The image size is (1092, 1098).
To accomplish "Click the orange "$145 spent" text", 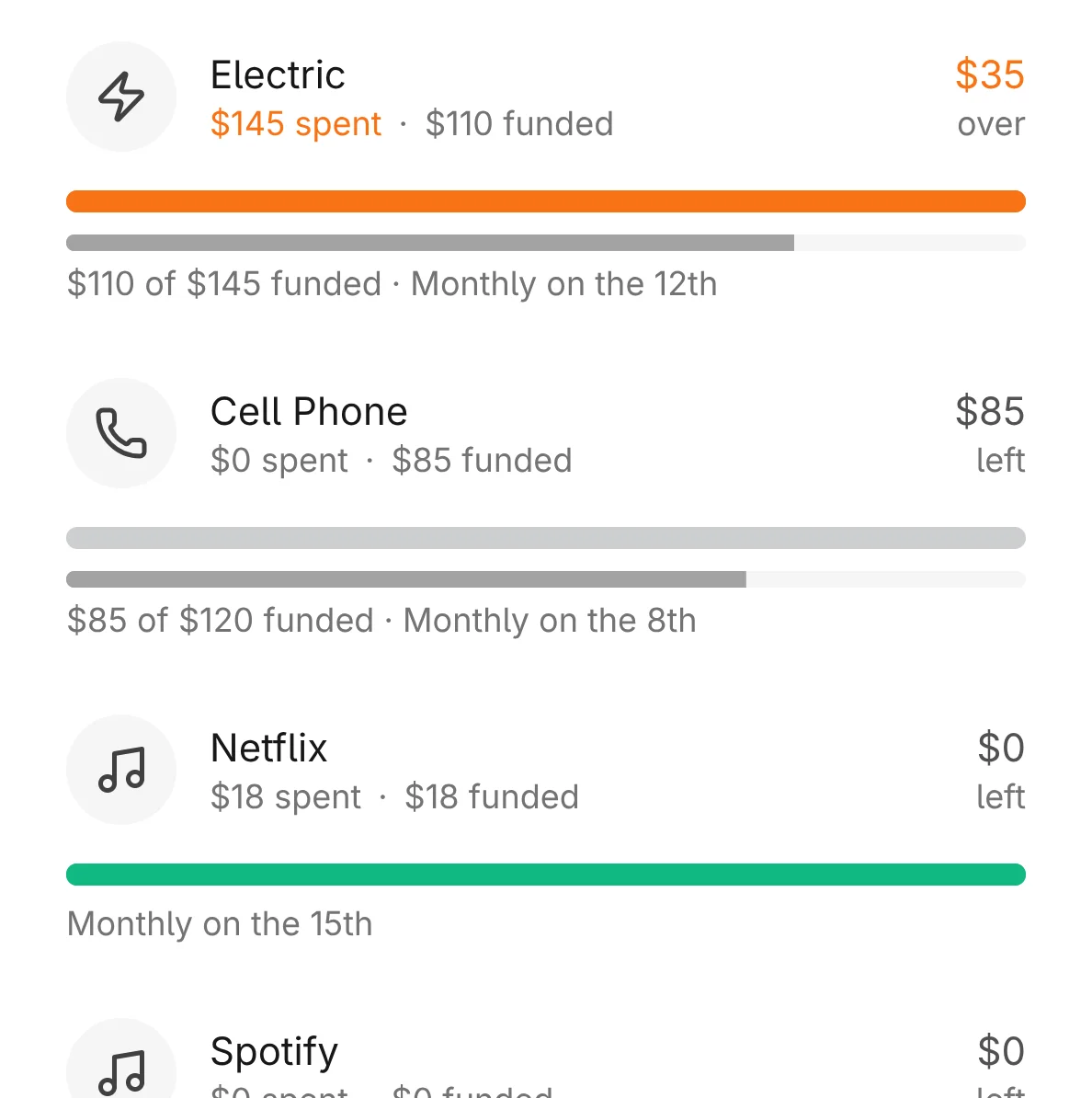I will click(x=296, y=124).
